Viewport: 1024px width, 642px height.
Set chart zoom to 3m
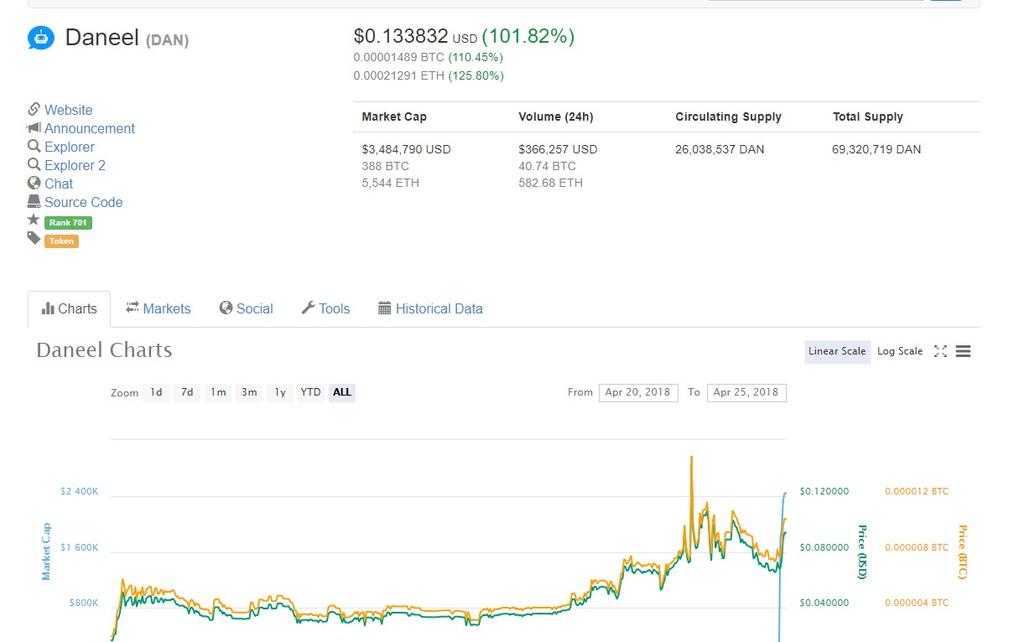click(x=249, y=393)
